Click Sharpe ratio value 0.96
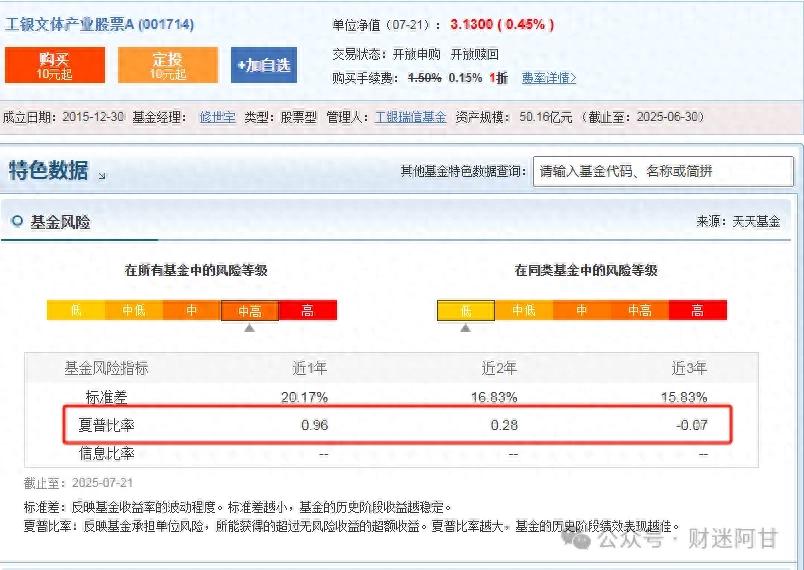This screenshot has width=804, height=570. pyautogui.click(x=315, y=425)
